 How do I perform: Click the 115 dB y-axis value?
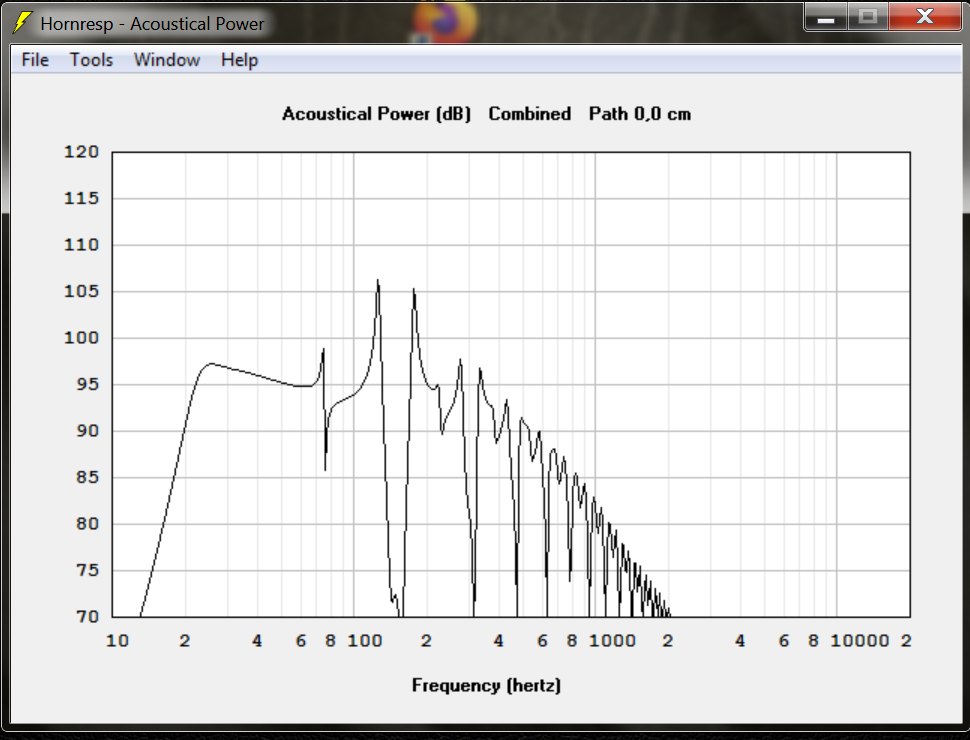(x=81, y=198)
